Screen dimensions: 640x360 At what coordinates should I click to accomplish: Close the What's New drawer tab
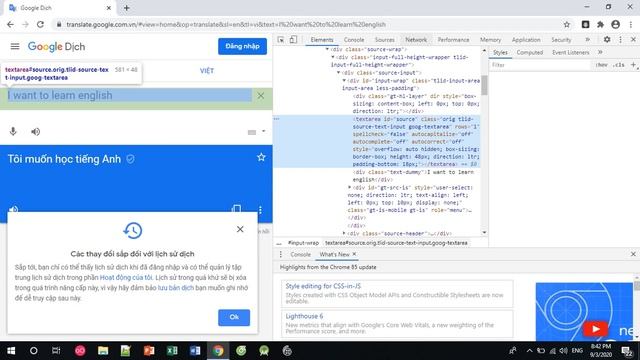click(354, 254)
